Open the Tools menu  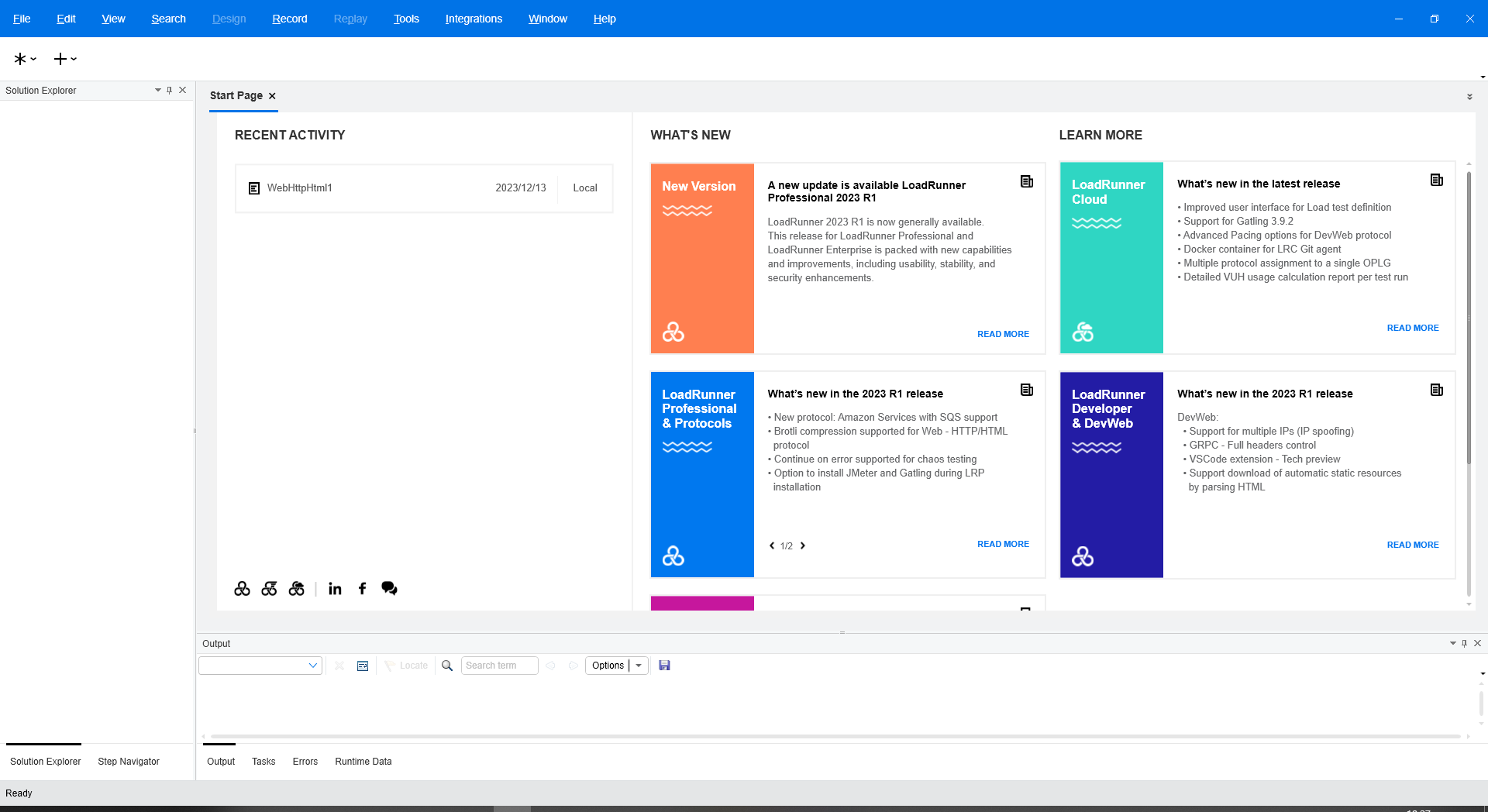(406, 19)
